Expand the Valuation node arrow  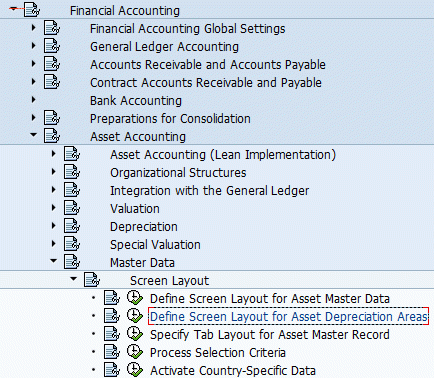(x=54, y=207)
